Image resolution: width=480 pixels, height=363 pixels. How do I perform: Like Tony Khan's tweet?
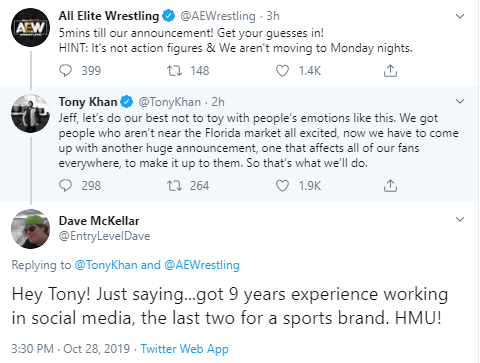(x=282, y=186)
